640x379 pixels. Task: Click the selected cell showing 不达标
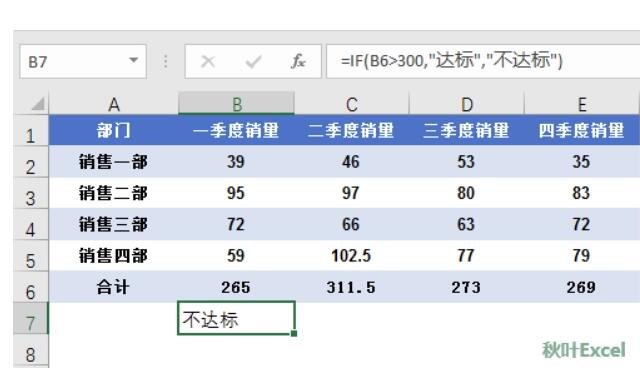pos(236,318)
